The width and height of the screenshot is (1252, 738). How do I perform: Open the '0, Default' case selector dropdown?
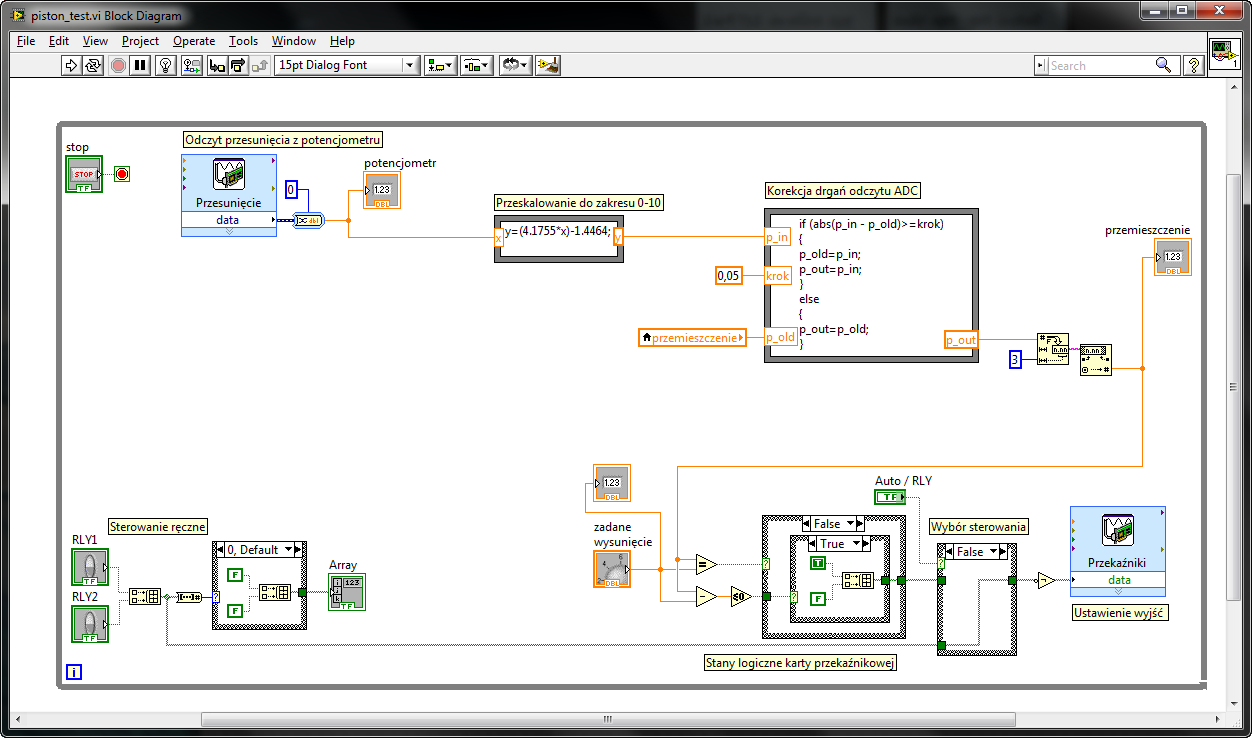tap(259, 549)
